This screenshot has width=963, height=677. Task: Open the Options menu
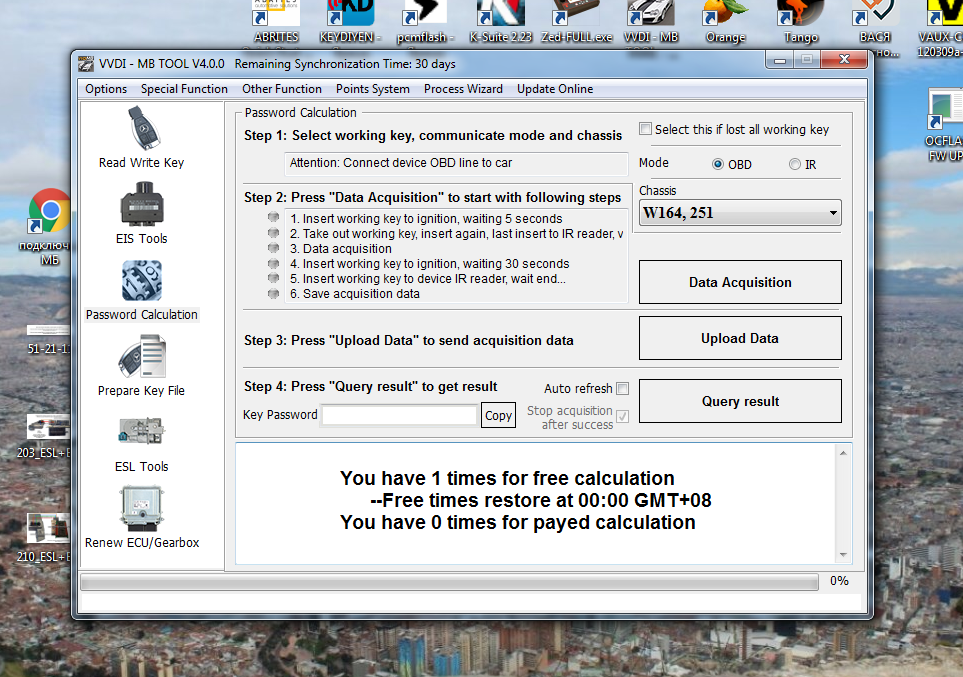[106, 88]
